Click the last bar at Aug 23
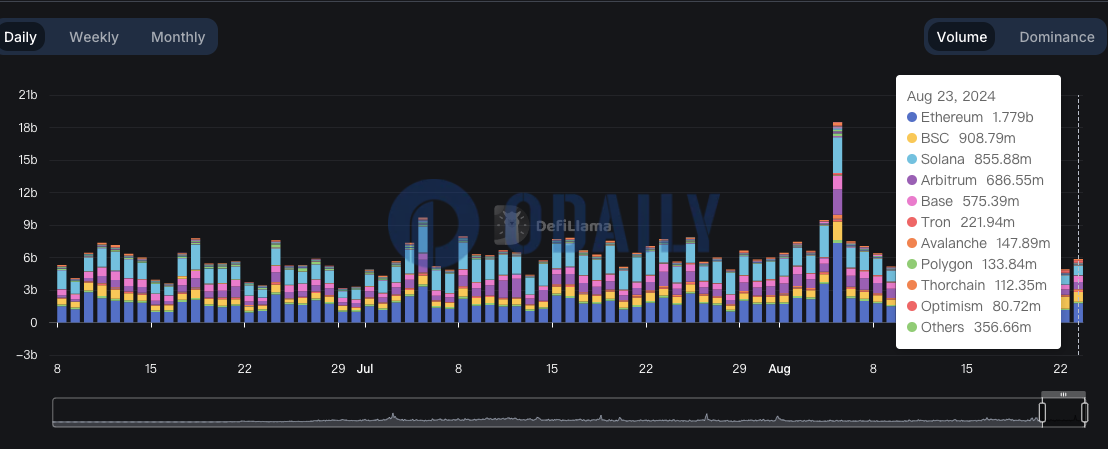Screen dimensions: 1108x449 point(1078,291)
